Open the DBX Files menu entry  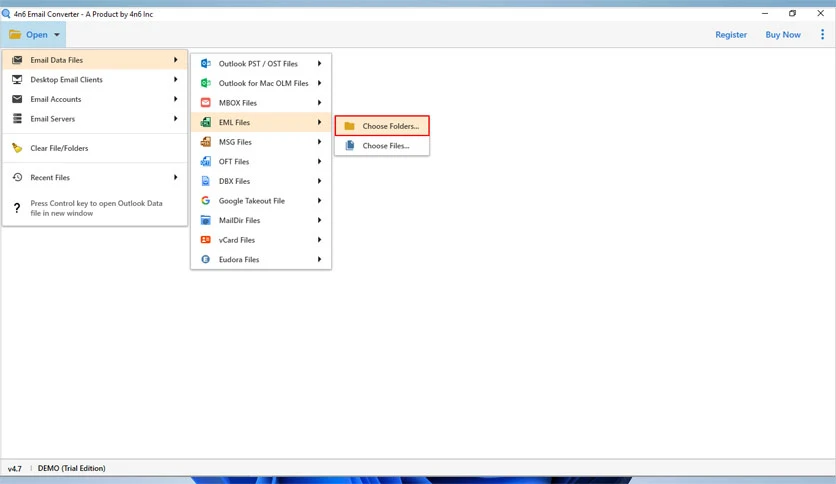pos(261,181)
